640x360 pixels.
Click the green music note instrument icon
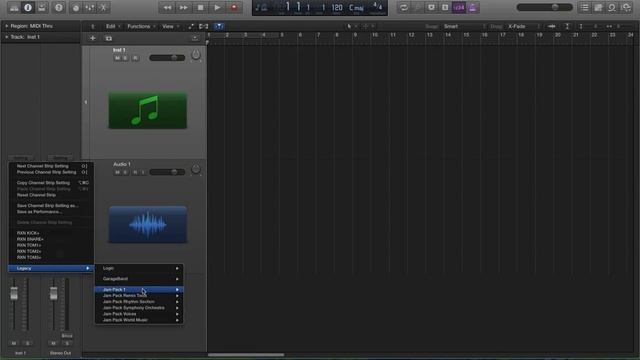pyautogui.click(x=148, y=110)
